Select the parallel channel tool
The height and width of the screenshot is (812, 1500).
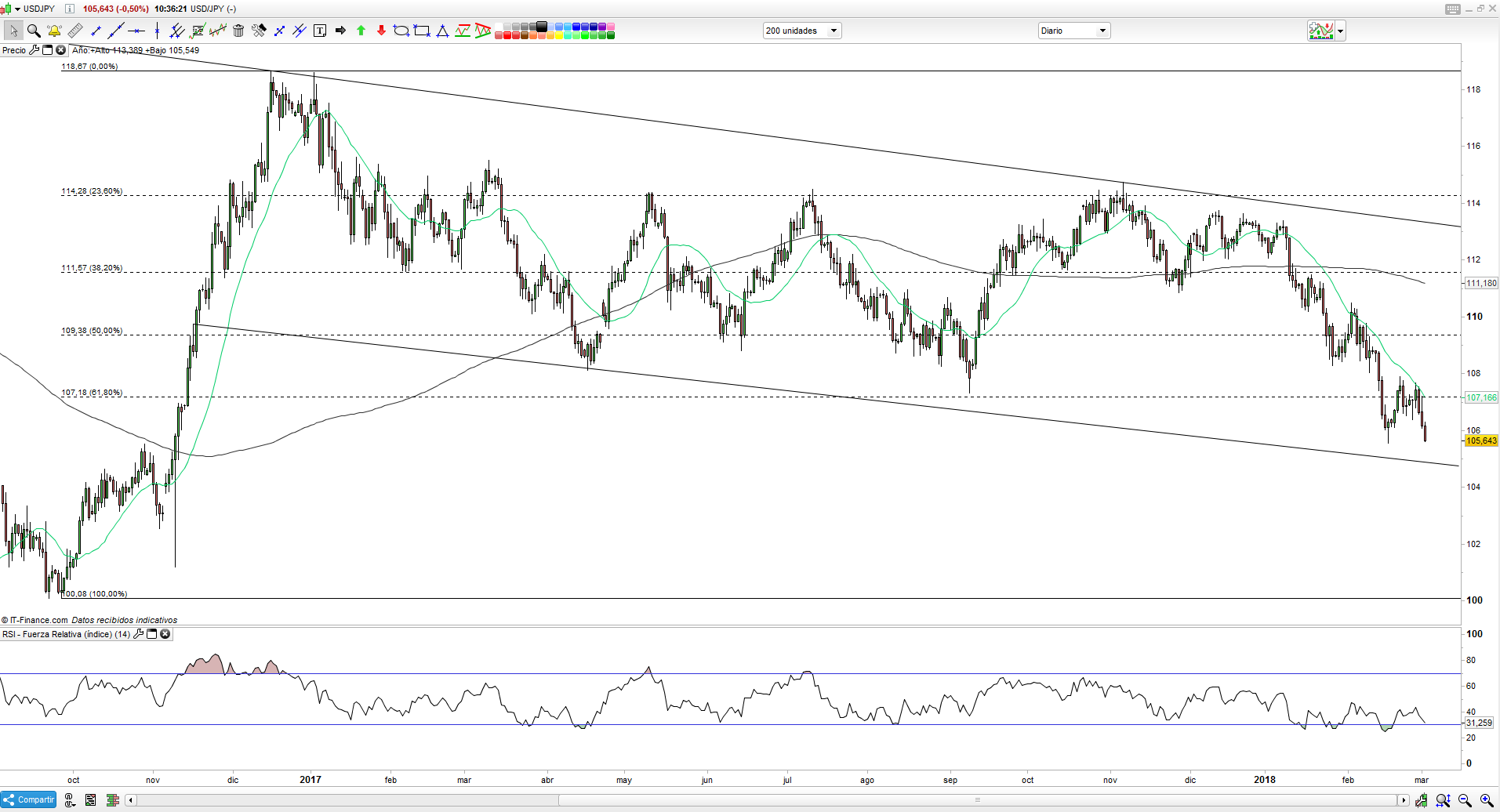tap(177, 31)
